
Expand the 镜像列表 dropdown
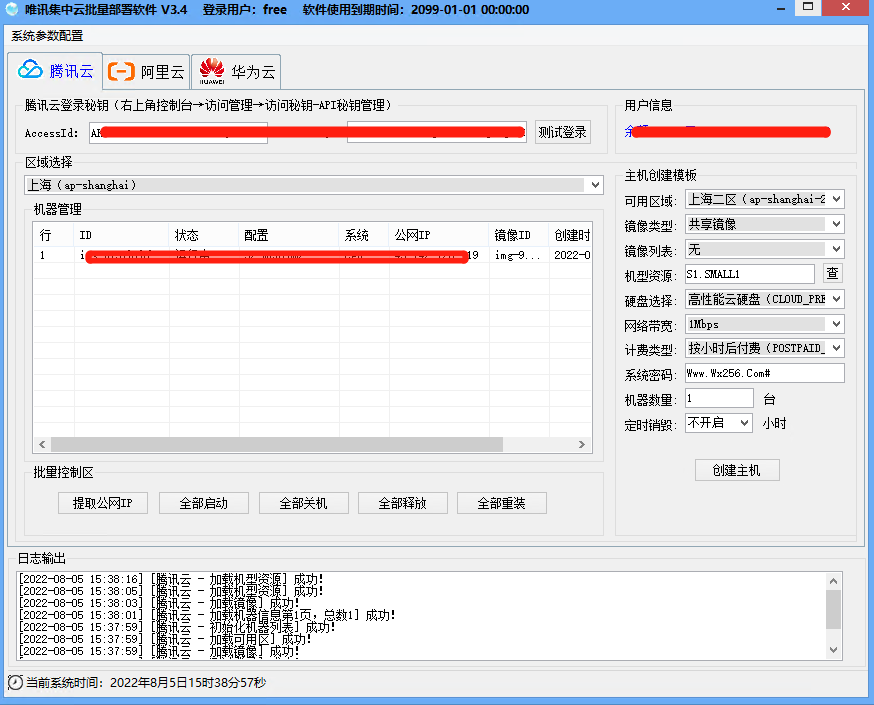pos(764,249)
